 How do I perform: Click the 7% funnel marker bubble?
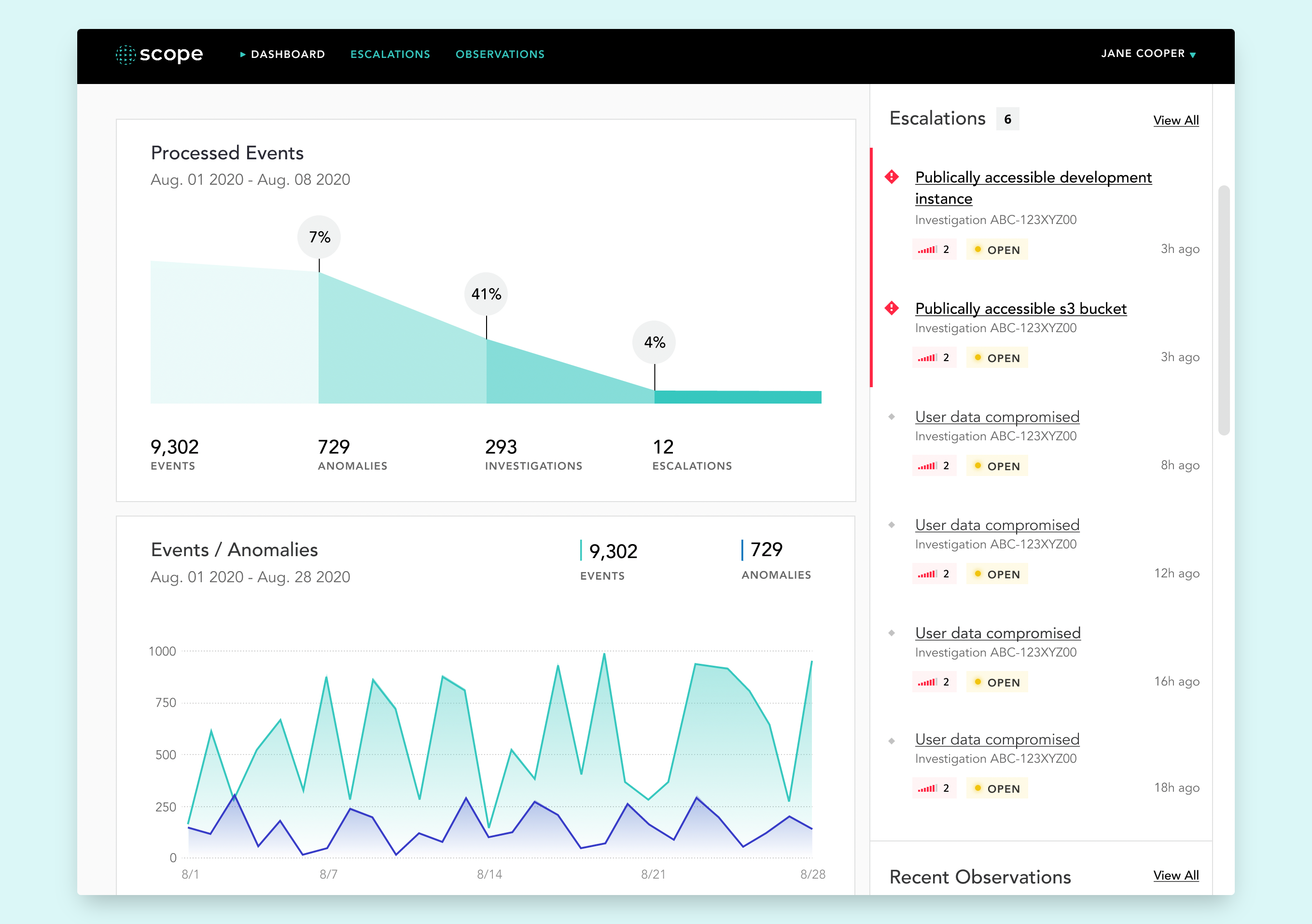(x=319, y=237)
